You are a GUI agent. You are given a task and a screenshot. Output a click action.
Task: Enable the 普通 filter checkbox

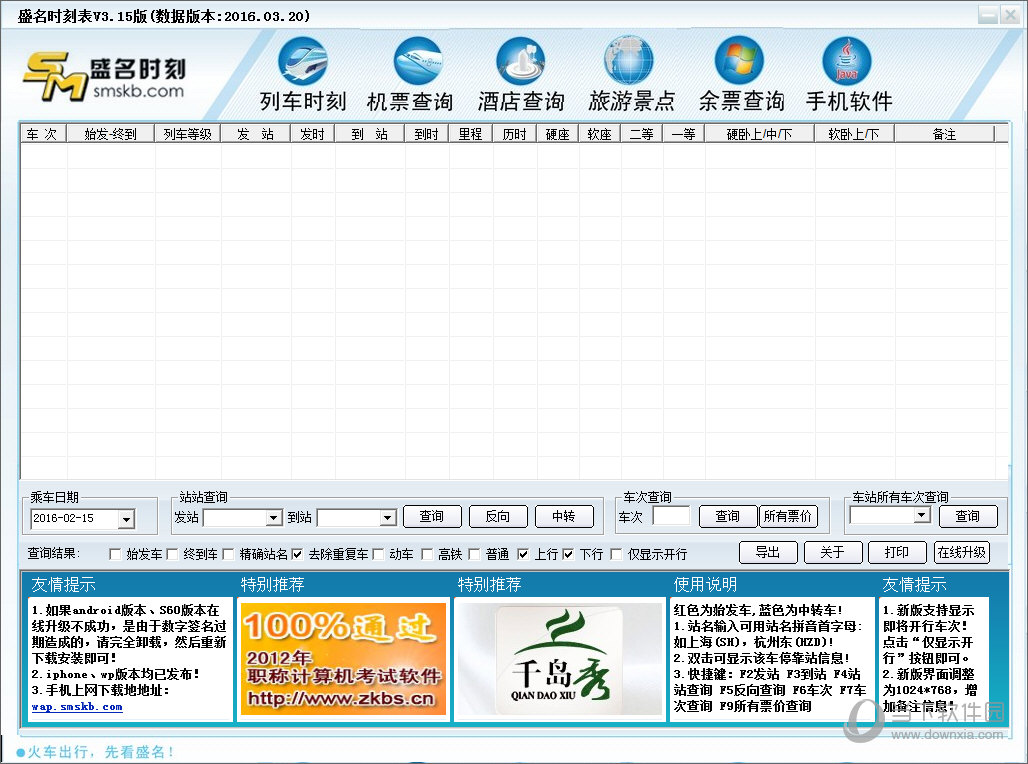(x=474, y=554)
